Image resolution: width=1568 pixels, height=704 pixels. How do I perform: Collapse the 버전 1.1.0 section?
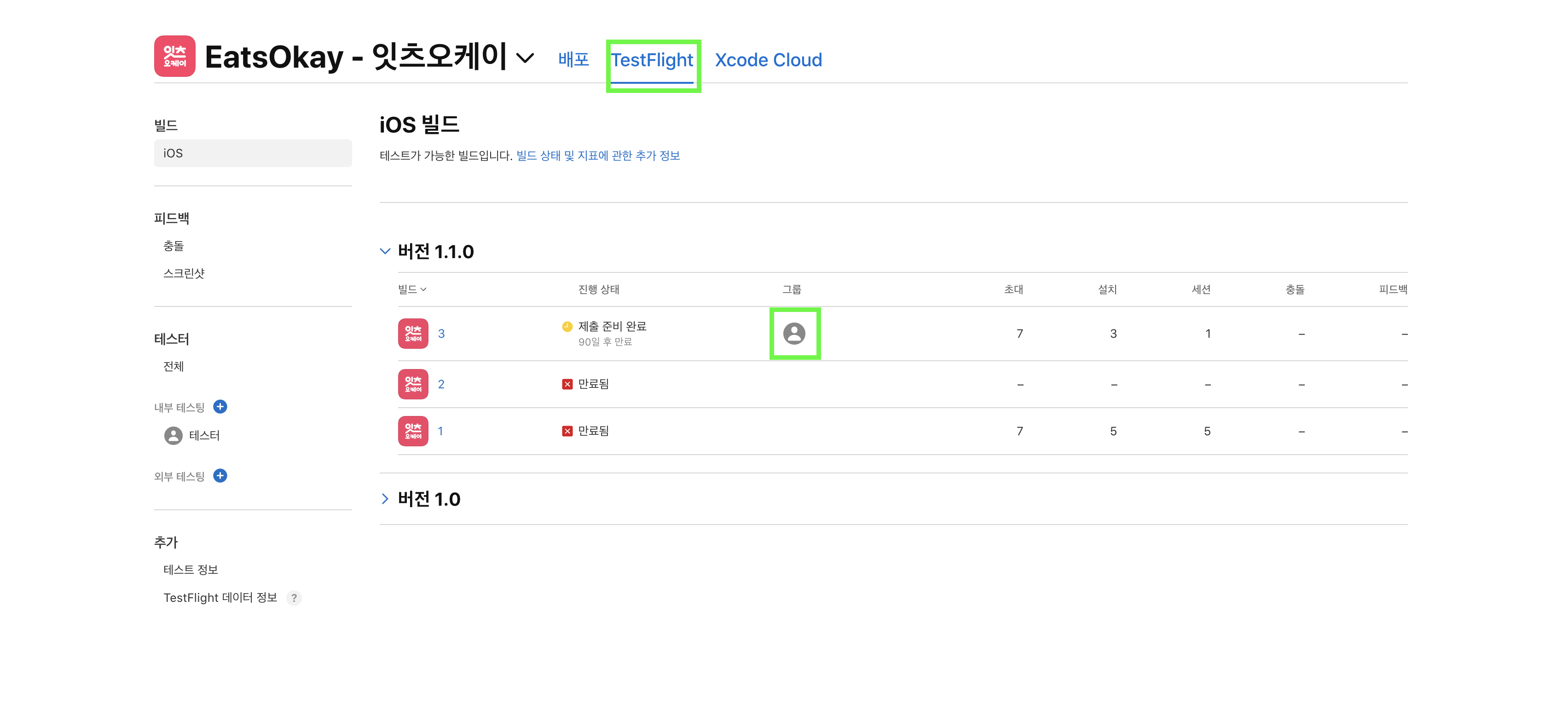[x=385, y=251]
